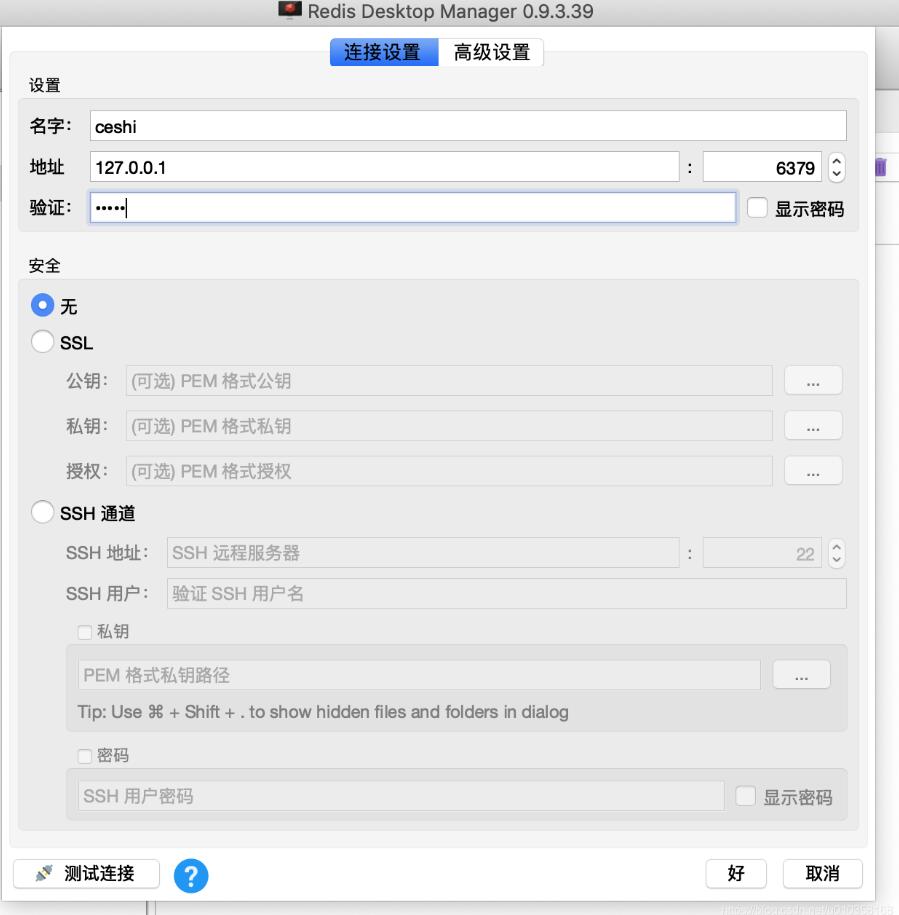Enable the 显示密码 checkbox next to 验证
Viewport: 899px width, 915px height.
tap(758, 208)
